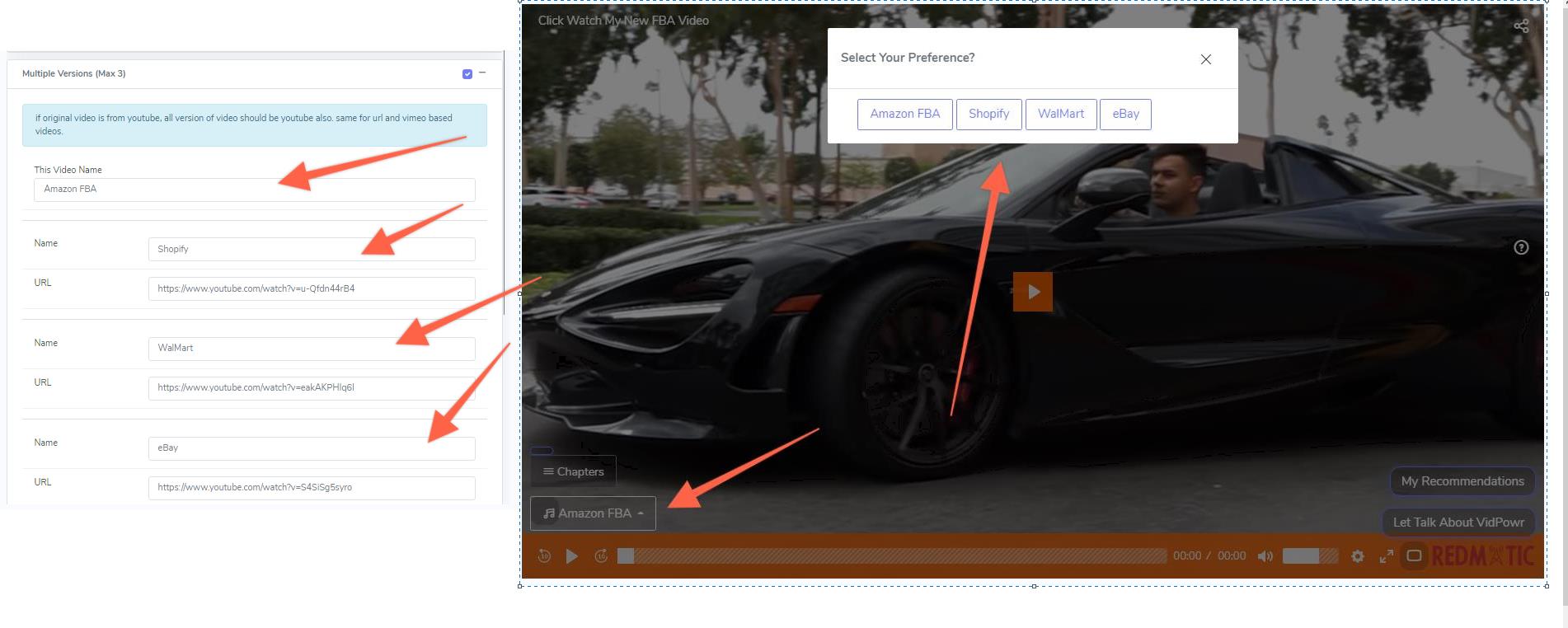Click the video title 'Click Watch My New FBA Video'
Image resolution: width=1568 pixels, height=628 pixels.
(623, 21)
